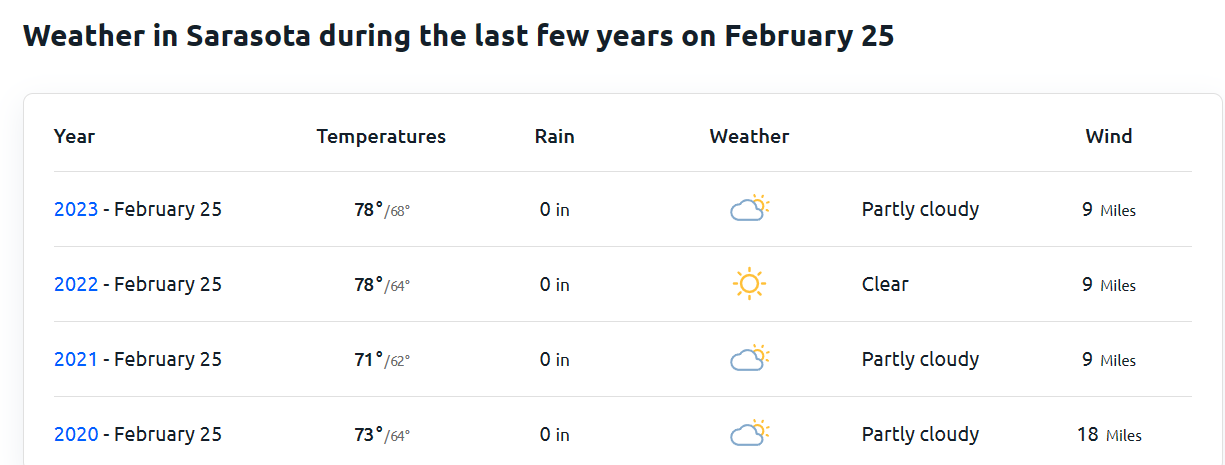1225x465 pixels.
Task: Select the 78°/68° temperature for 2023
Action: tap(382, 210)
